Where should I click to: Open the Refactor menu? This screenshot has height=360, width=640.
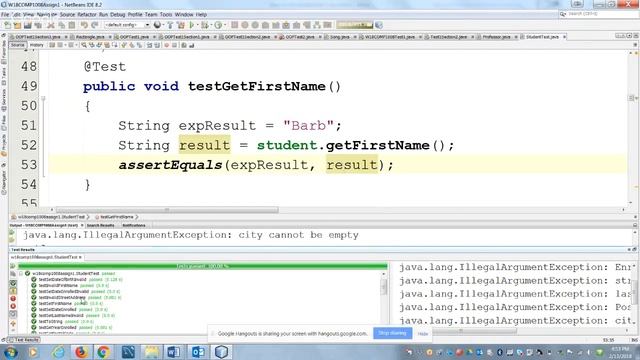pos(87,14)
